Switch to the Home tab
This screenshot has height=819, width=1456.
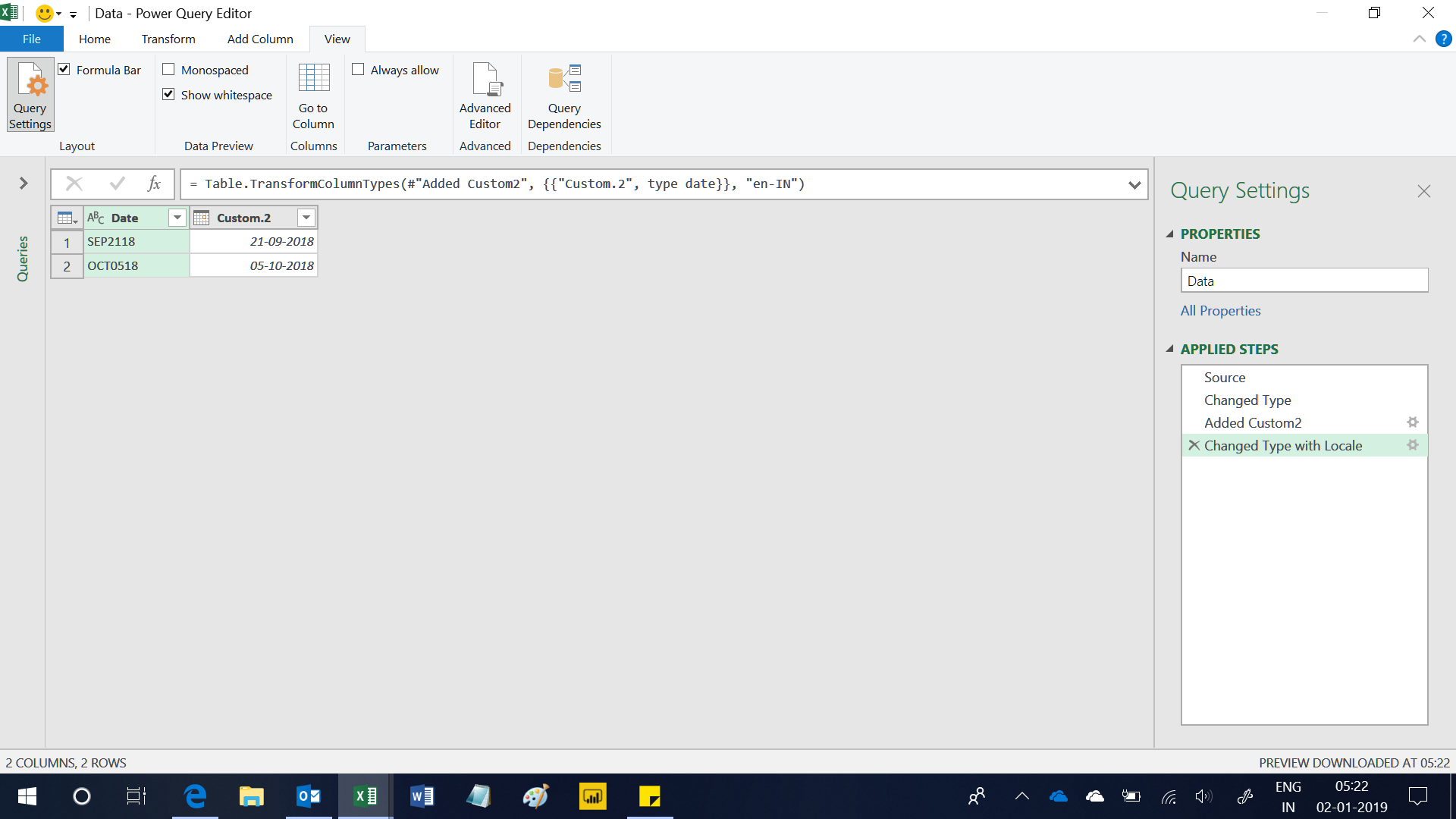(x=95, y=39)
